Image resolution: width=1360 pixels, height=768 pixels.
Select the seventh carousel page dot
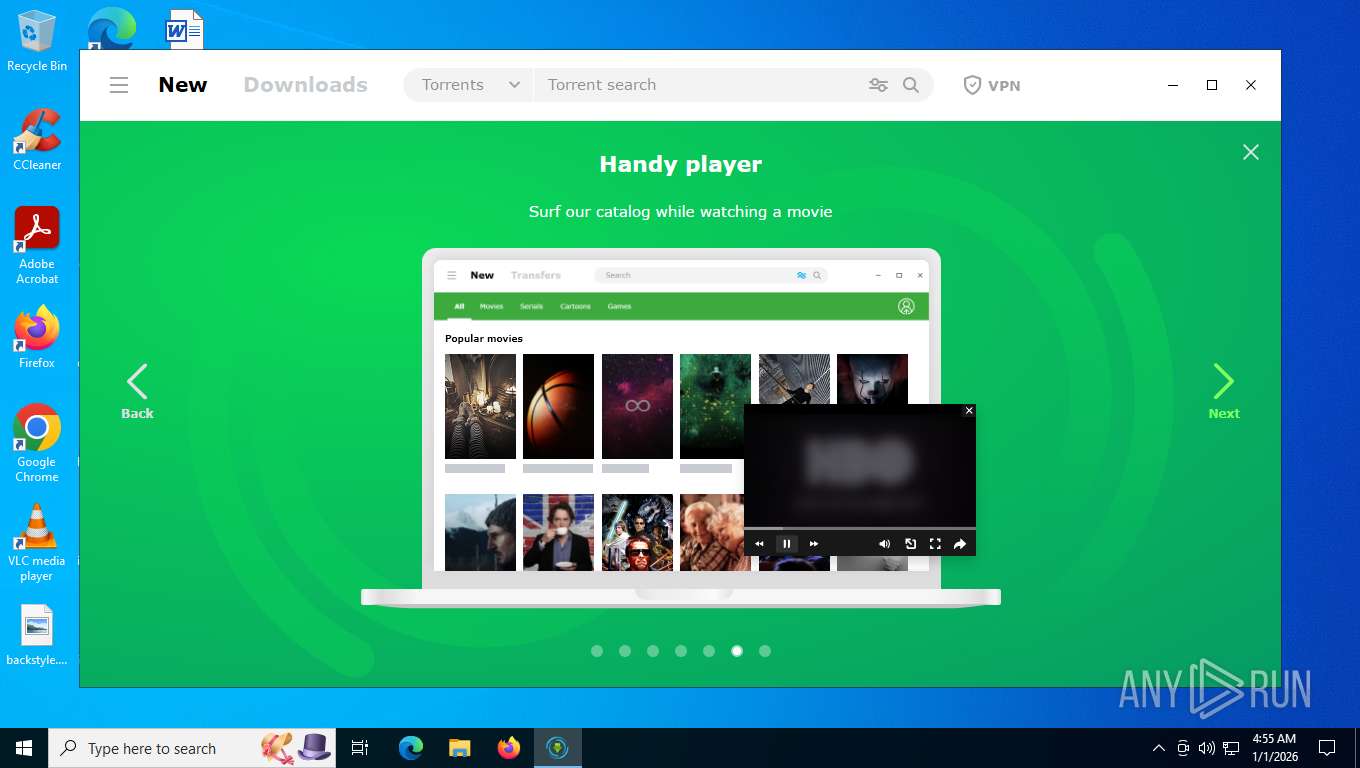[765, 651]
